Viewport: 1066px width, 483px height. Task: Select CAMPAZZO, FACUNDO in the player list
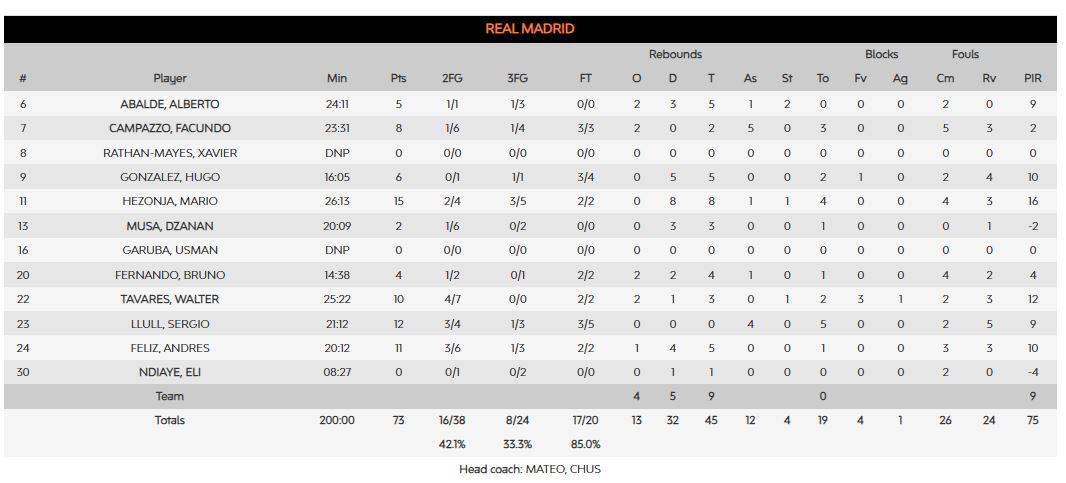(x=170, y=128)
